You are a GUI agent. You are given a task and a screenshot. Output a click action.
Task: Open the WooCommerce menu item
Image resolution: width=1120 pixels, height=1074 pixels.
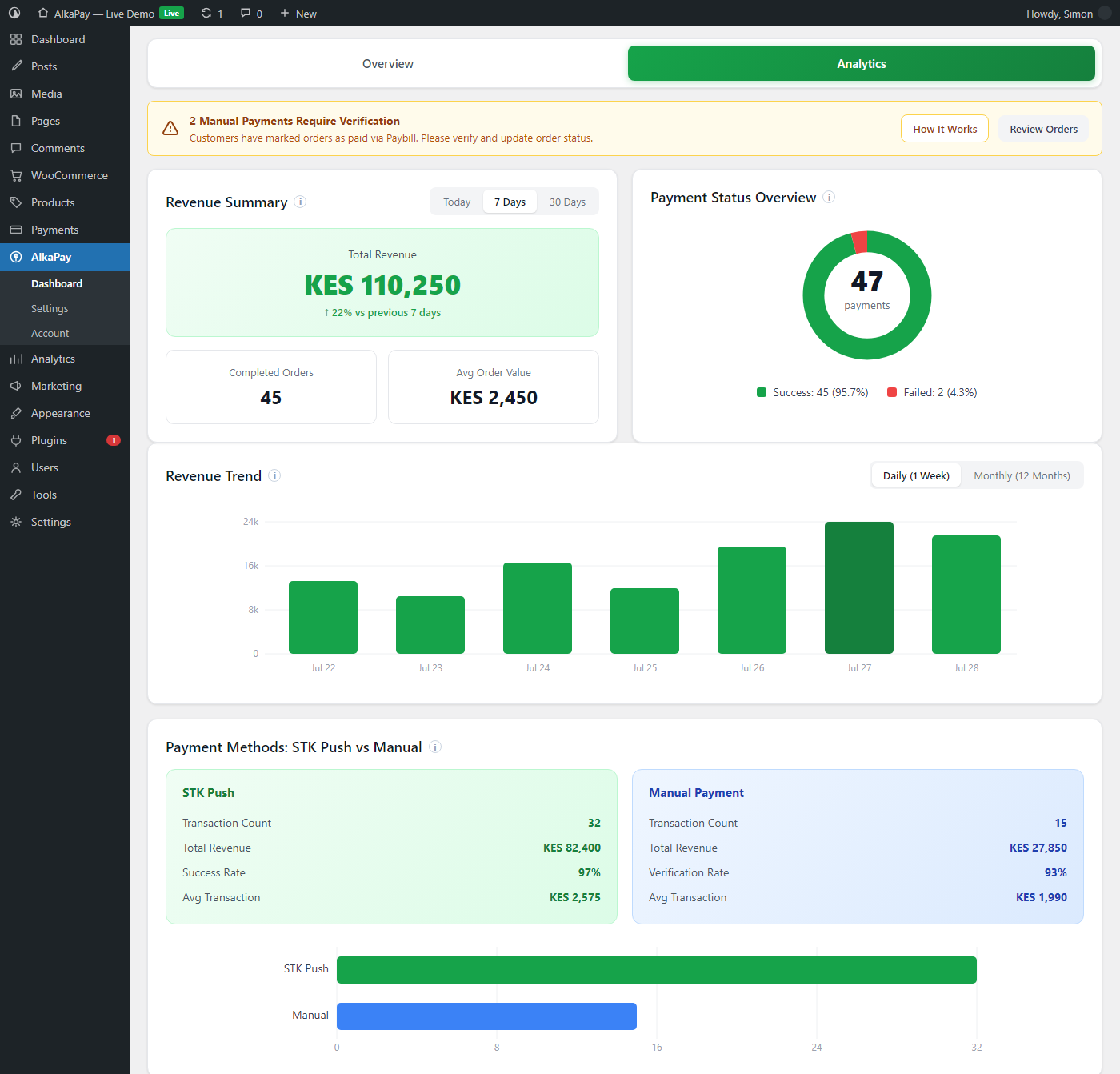click(x=65, y=175)
